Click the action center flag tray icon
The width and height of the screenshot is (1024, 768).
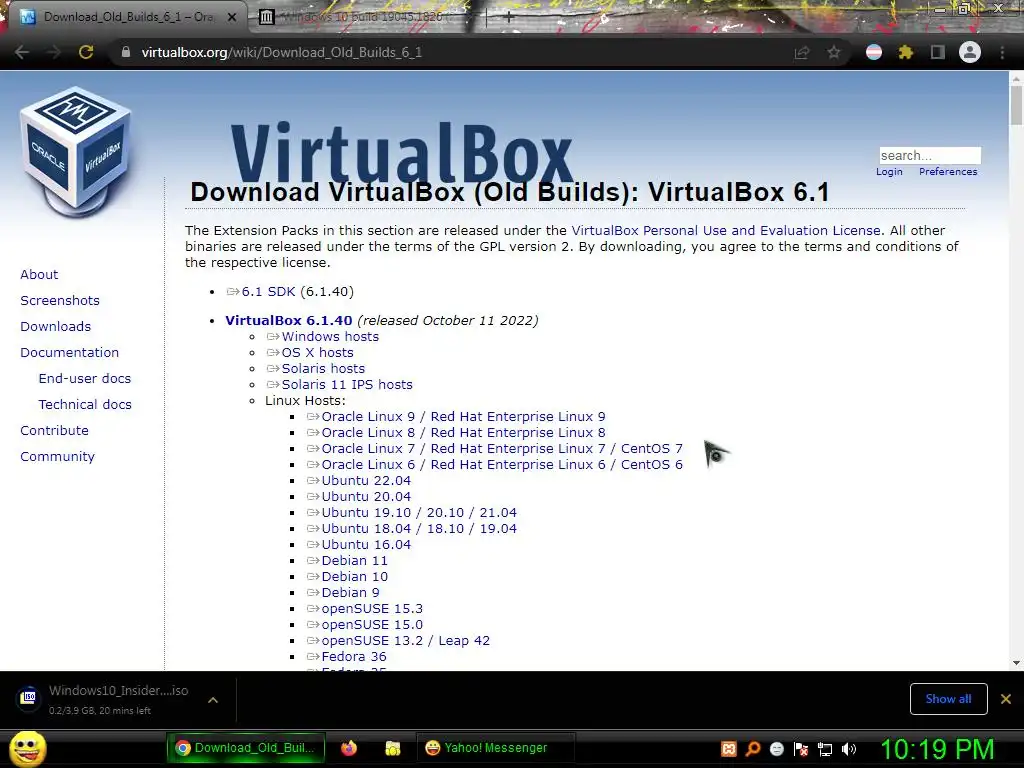[x=801, y=749]
